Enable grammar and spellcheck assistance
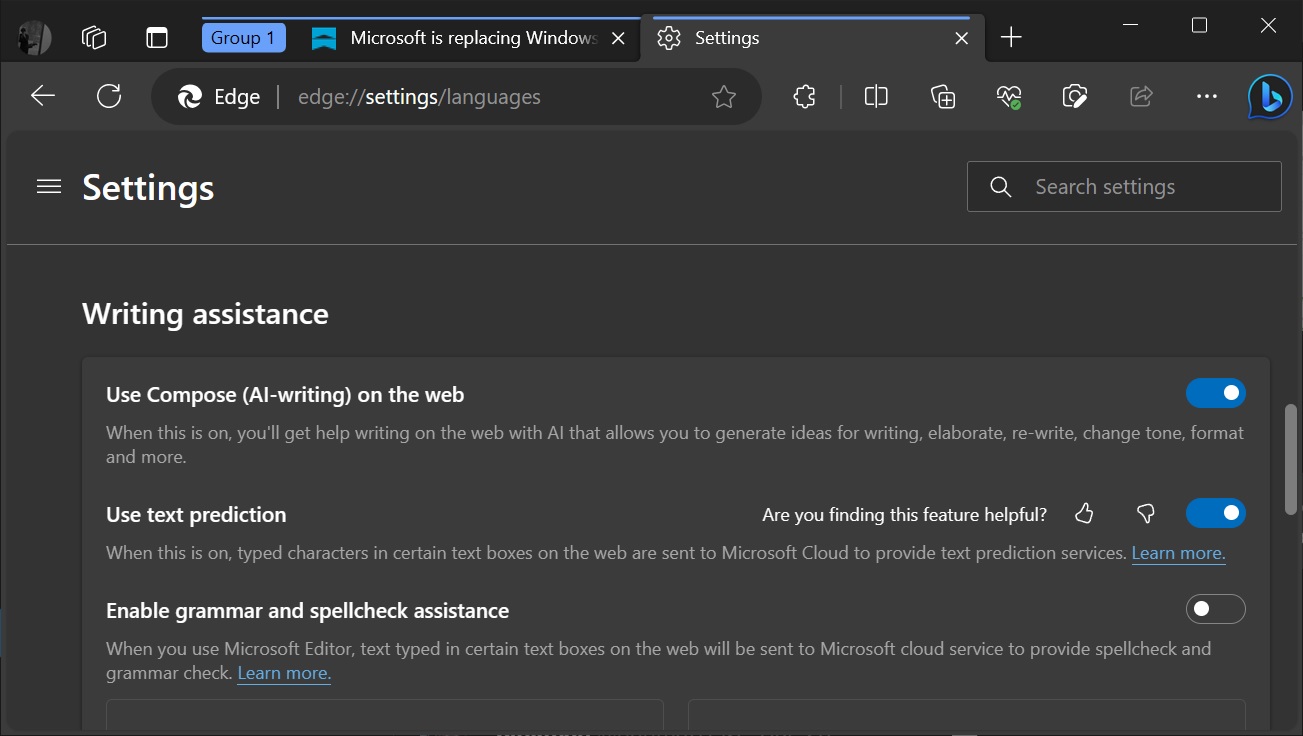 pyautogui.click(x=1215, y=608)
